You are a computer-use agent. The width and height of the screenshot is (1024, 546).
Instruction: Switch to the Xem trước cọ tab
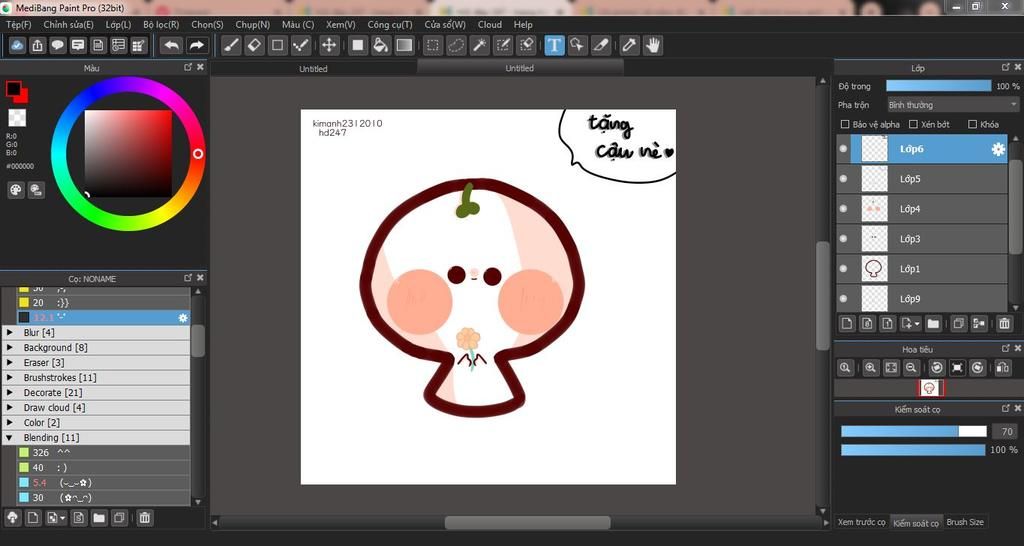(861, 522)
